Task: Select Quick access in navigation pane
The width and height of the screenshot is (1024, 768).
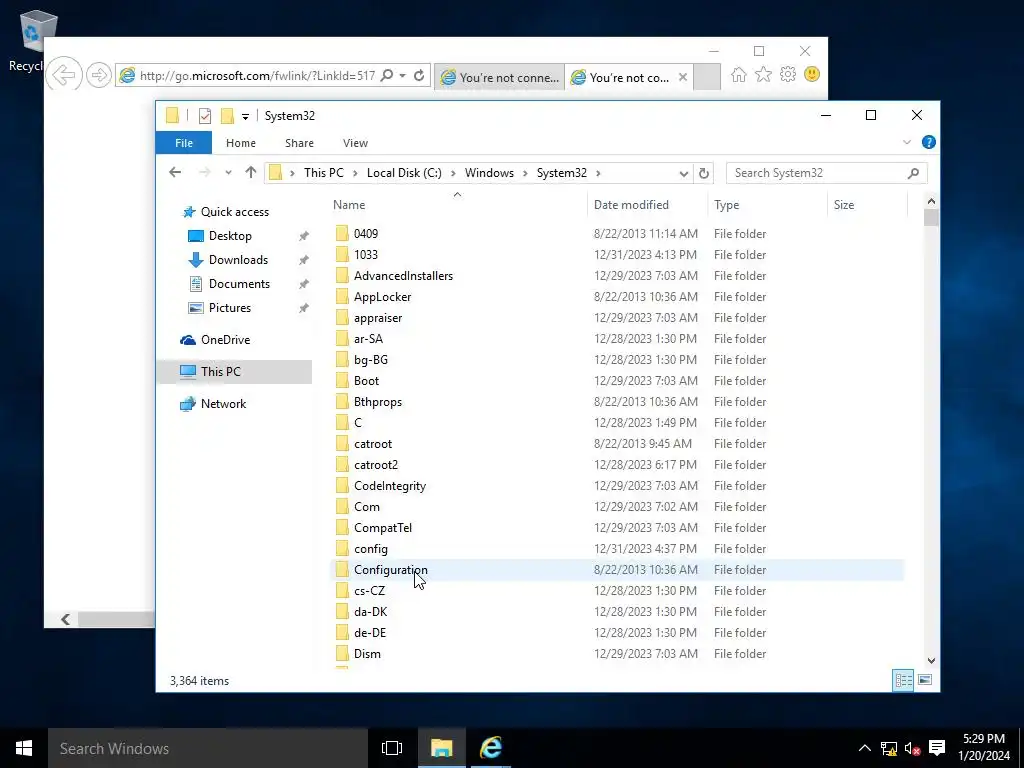Action: tap(234, 212)
